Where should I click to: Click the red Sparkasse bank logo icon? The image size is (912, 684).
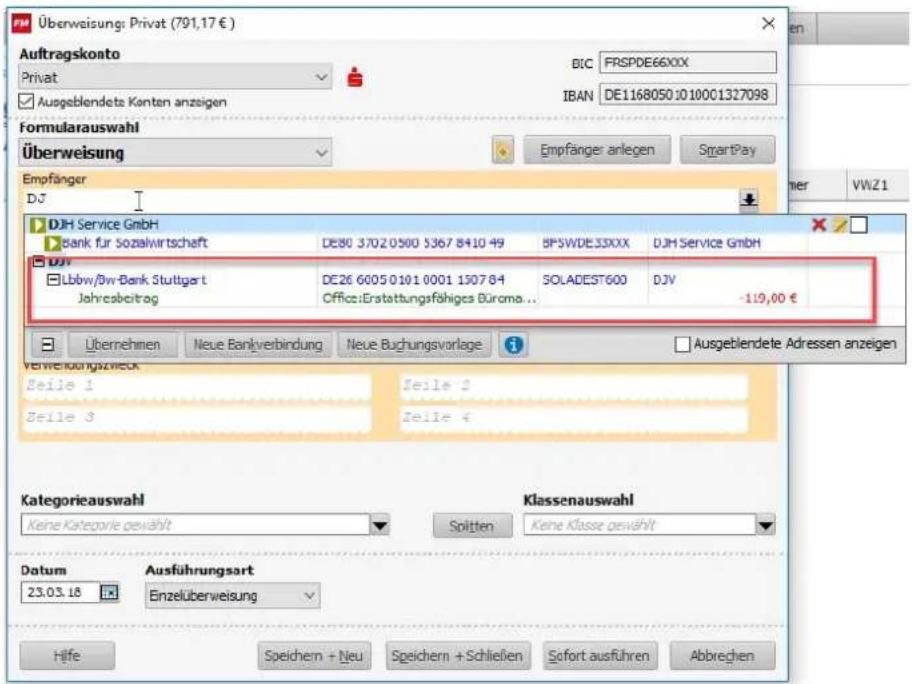(355, 77)
